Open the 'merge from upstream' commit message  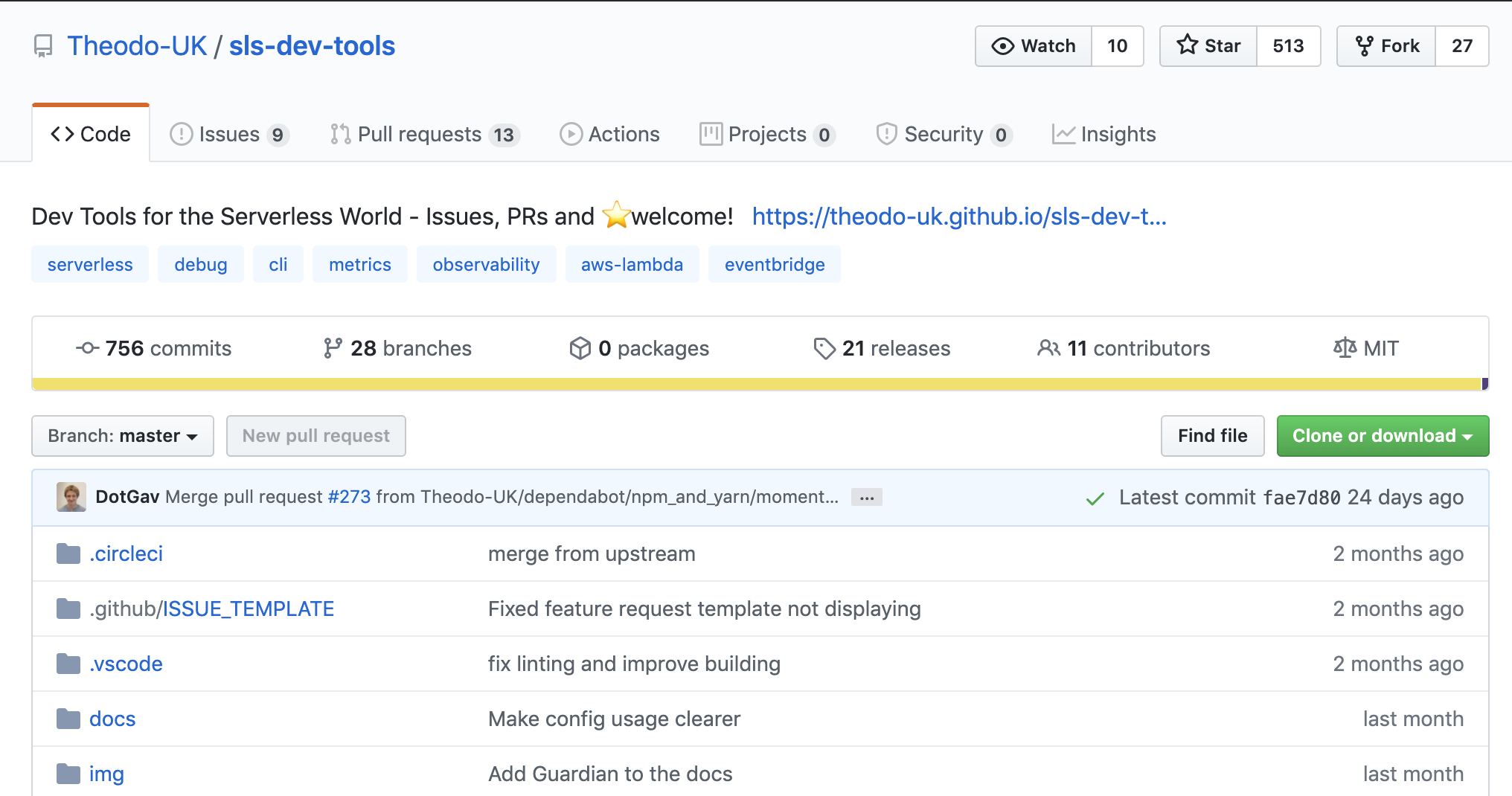[x=592, y=553]
